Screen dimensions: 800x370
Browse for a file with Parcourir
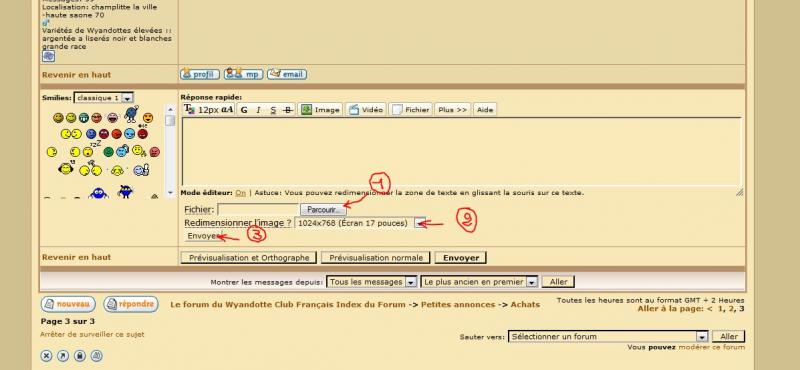pos(323,209)
